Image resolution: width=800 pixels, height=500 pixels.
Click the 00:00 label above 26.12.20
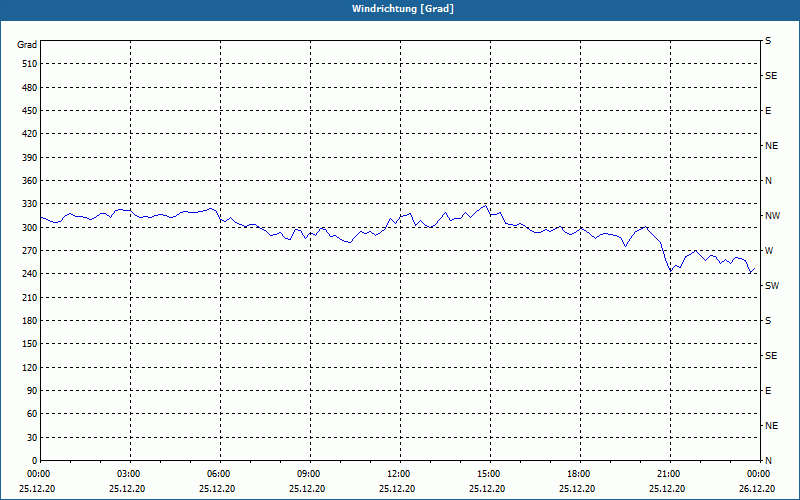pos(758,474)
